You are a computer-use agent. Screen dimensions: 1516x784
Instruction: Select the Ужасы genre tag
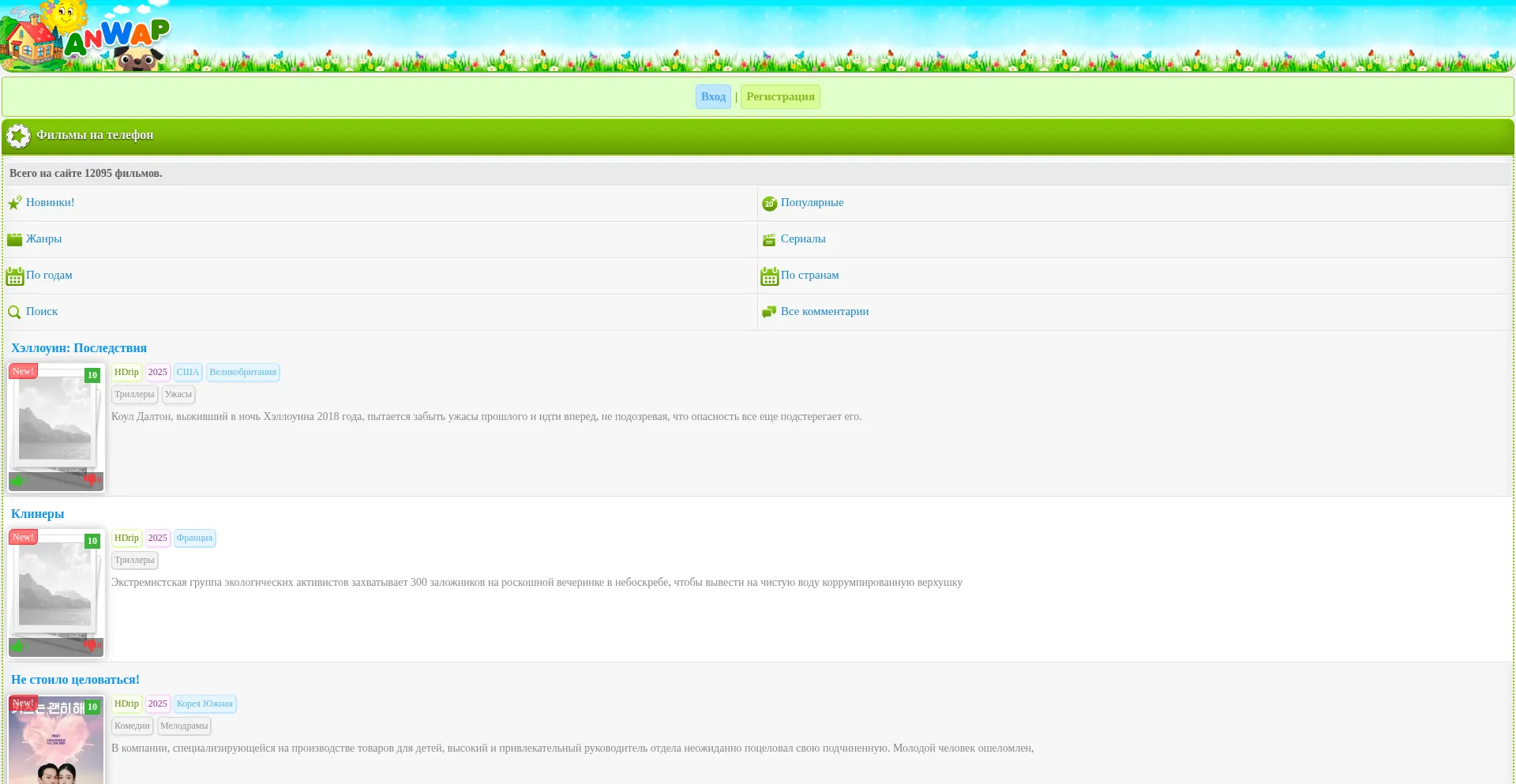point(178,395)
